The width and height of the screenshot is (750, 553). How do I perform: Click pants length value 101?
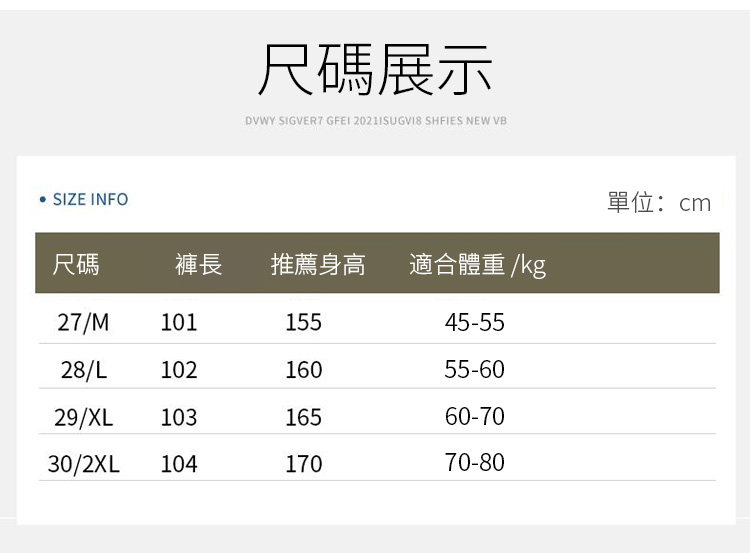[179, 323]
